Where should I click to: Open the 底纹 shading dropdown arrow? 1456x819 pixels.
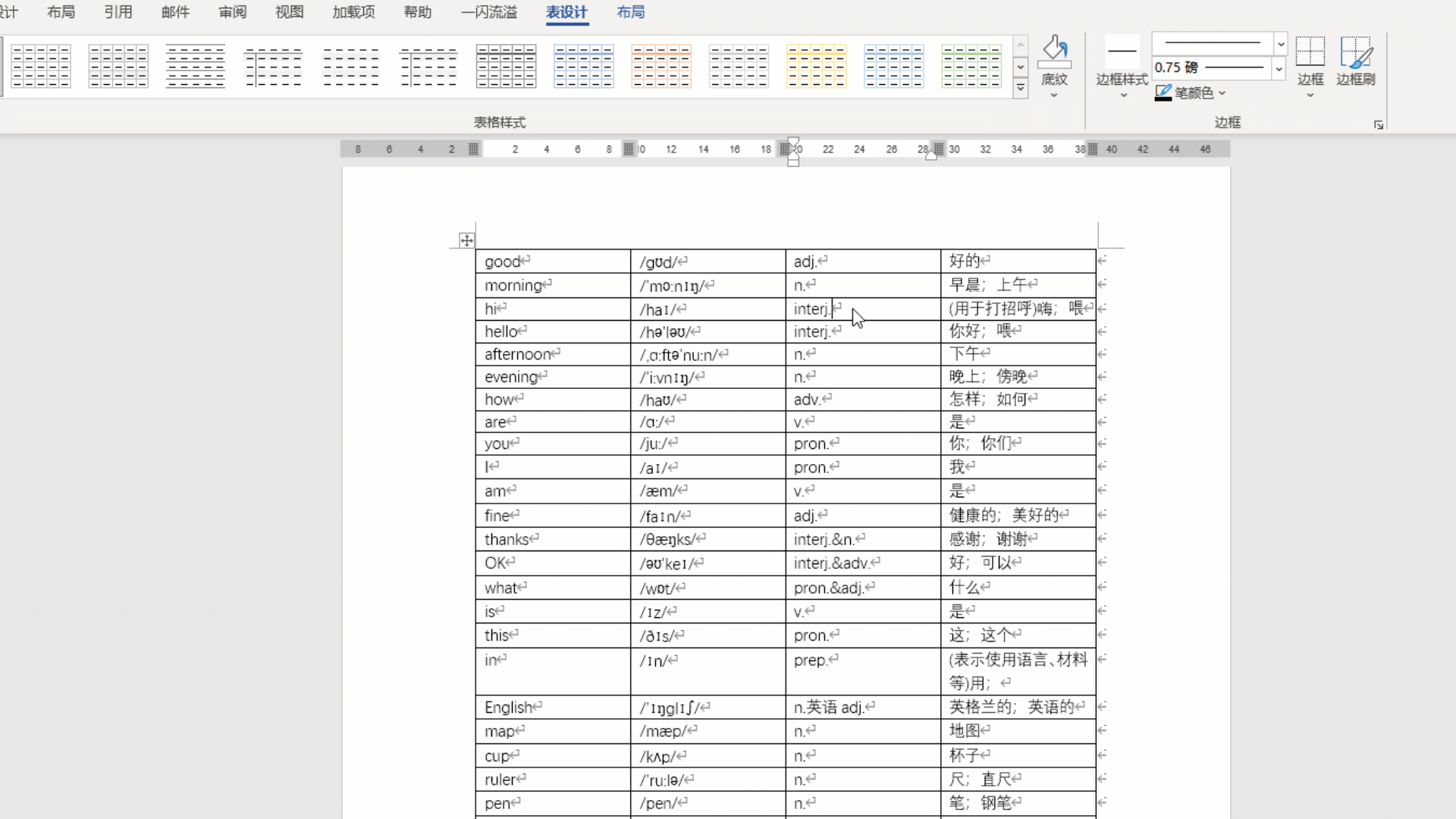1053,96
